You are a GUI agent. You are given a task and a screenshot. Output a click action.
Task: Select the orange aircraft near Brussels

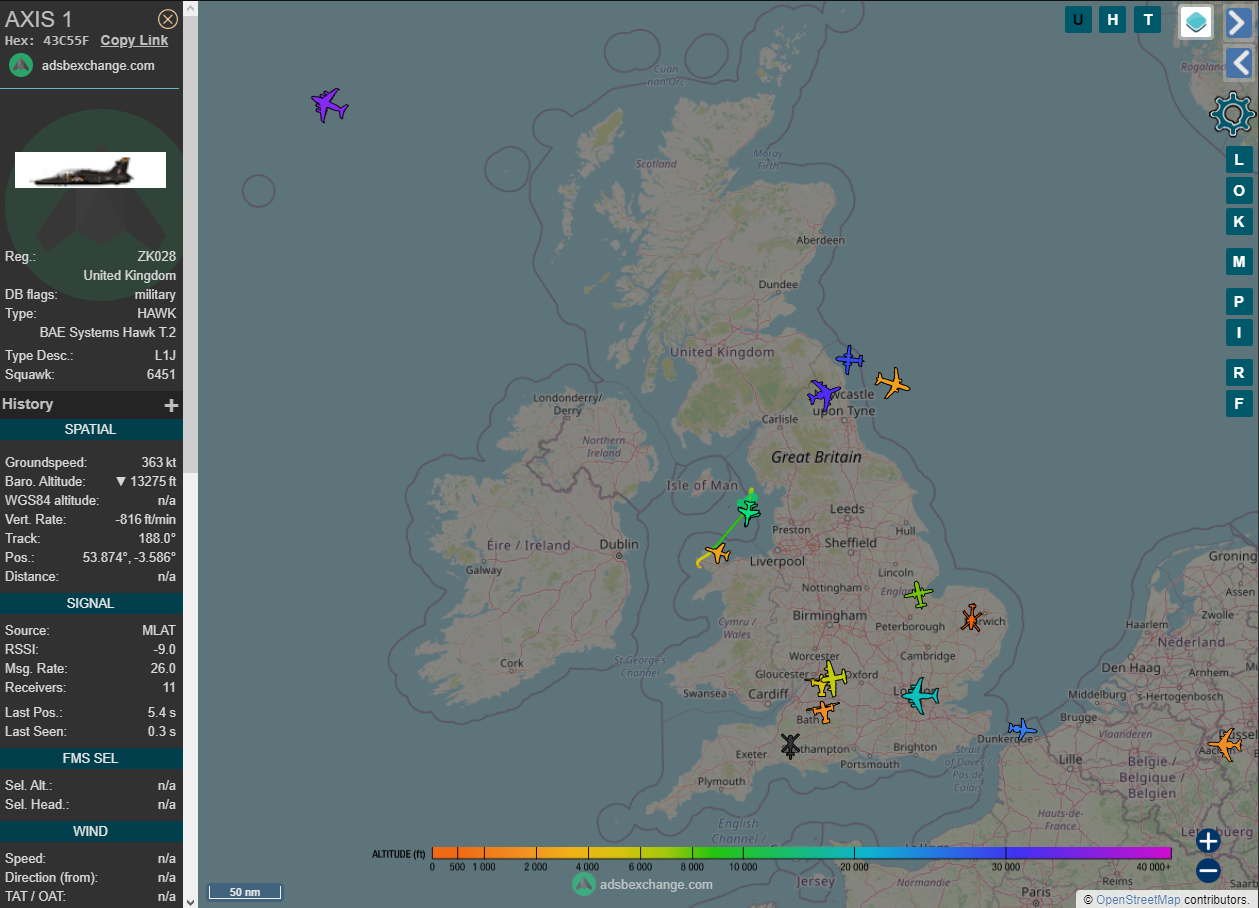click(1225, 745)
